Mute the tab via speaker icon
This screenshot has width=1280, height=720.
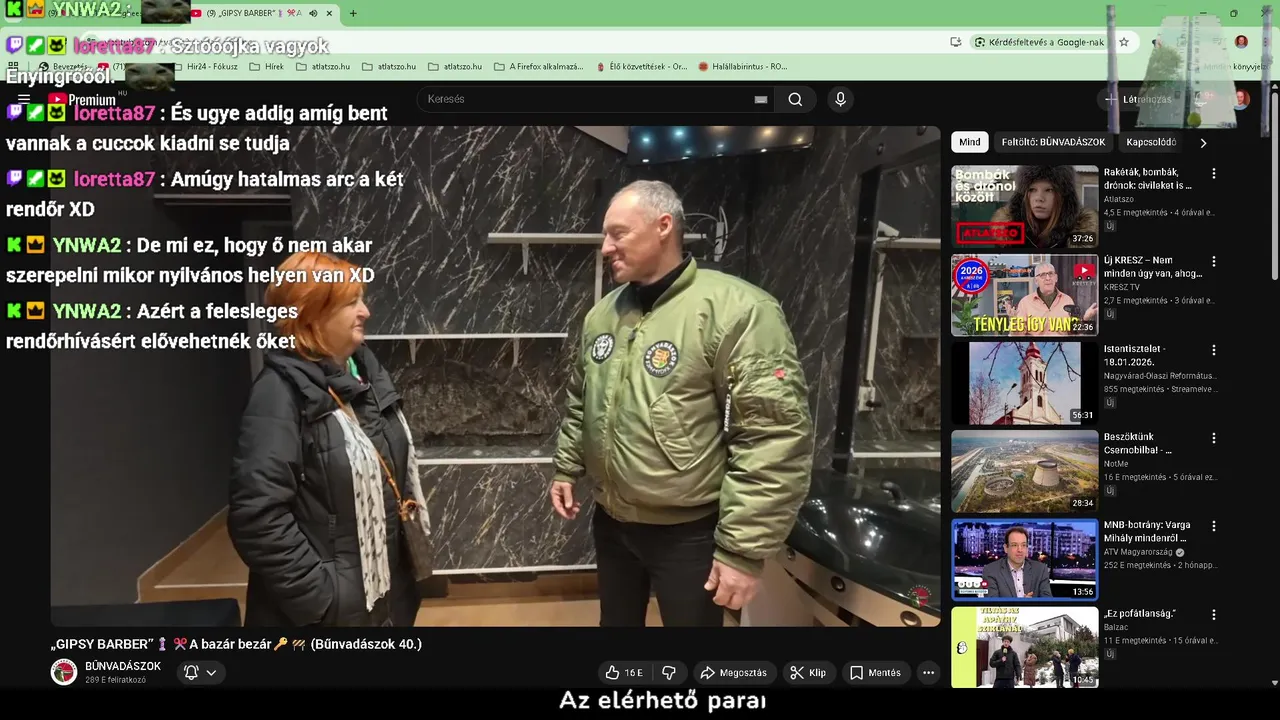click(x=313, y=13)
